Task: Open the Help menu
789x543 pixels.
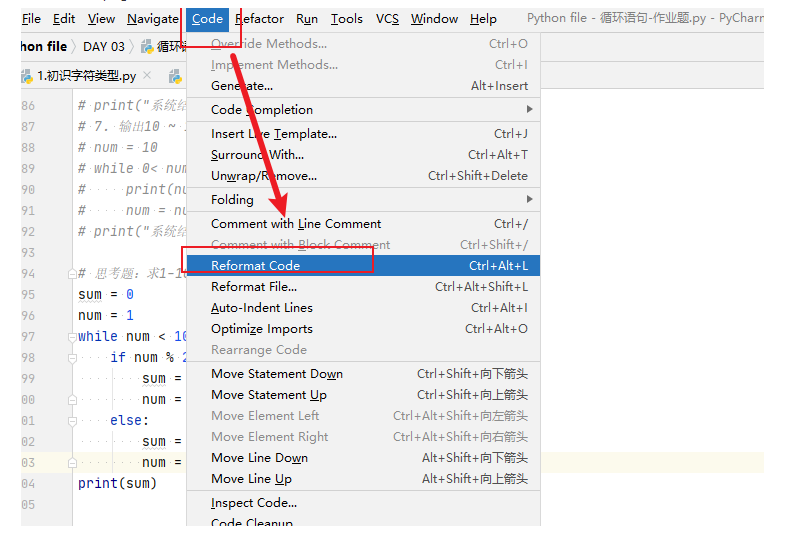Action: coord(483,19)
